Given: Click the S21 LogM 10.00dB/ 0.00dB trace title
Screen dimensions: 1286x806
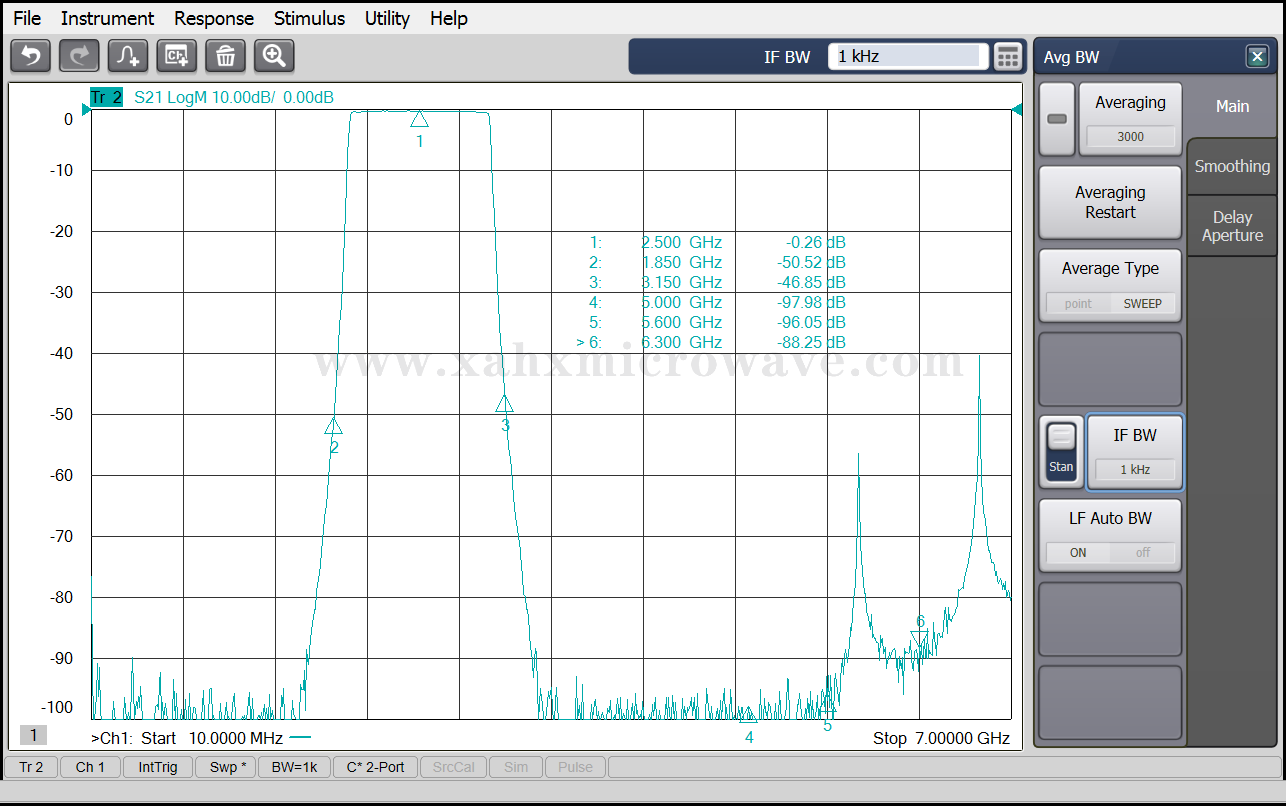Looking at the screenshot, I should 234,97.
